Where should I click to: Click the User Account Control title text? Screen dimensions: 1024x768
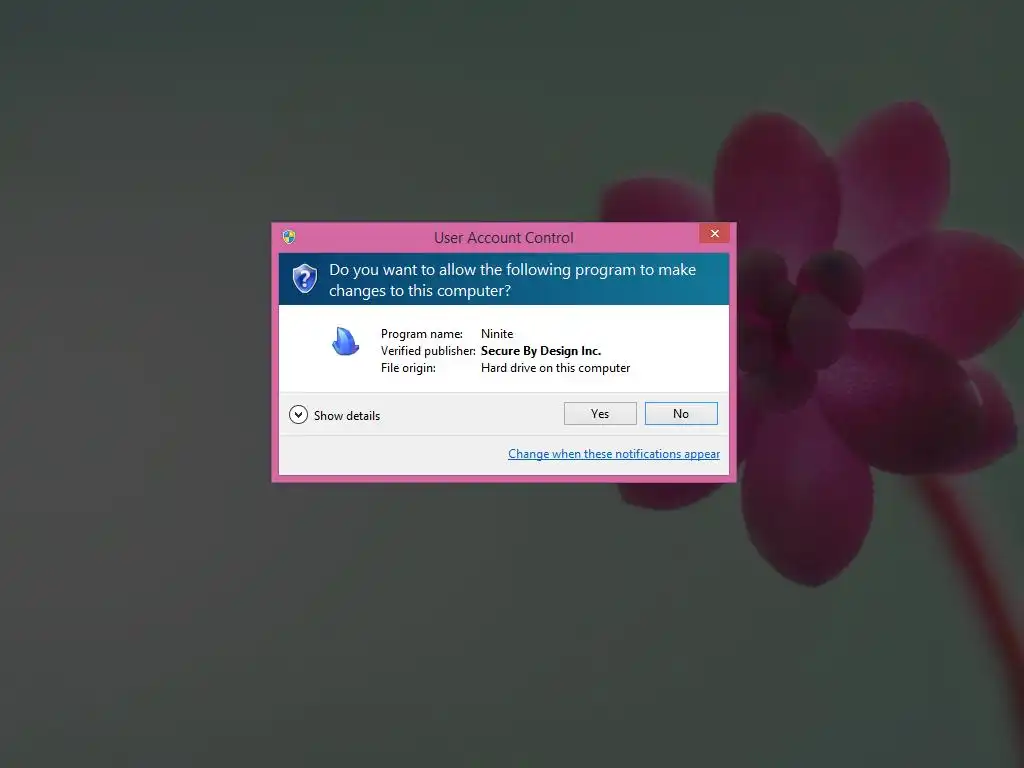[x=504, y=238]
